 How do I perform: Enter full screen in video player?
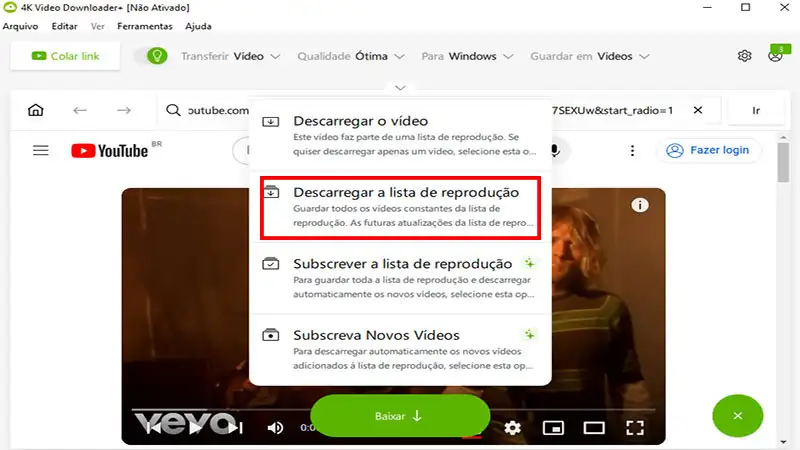[635, 428]
